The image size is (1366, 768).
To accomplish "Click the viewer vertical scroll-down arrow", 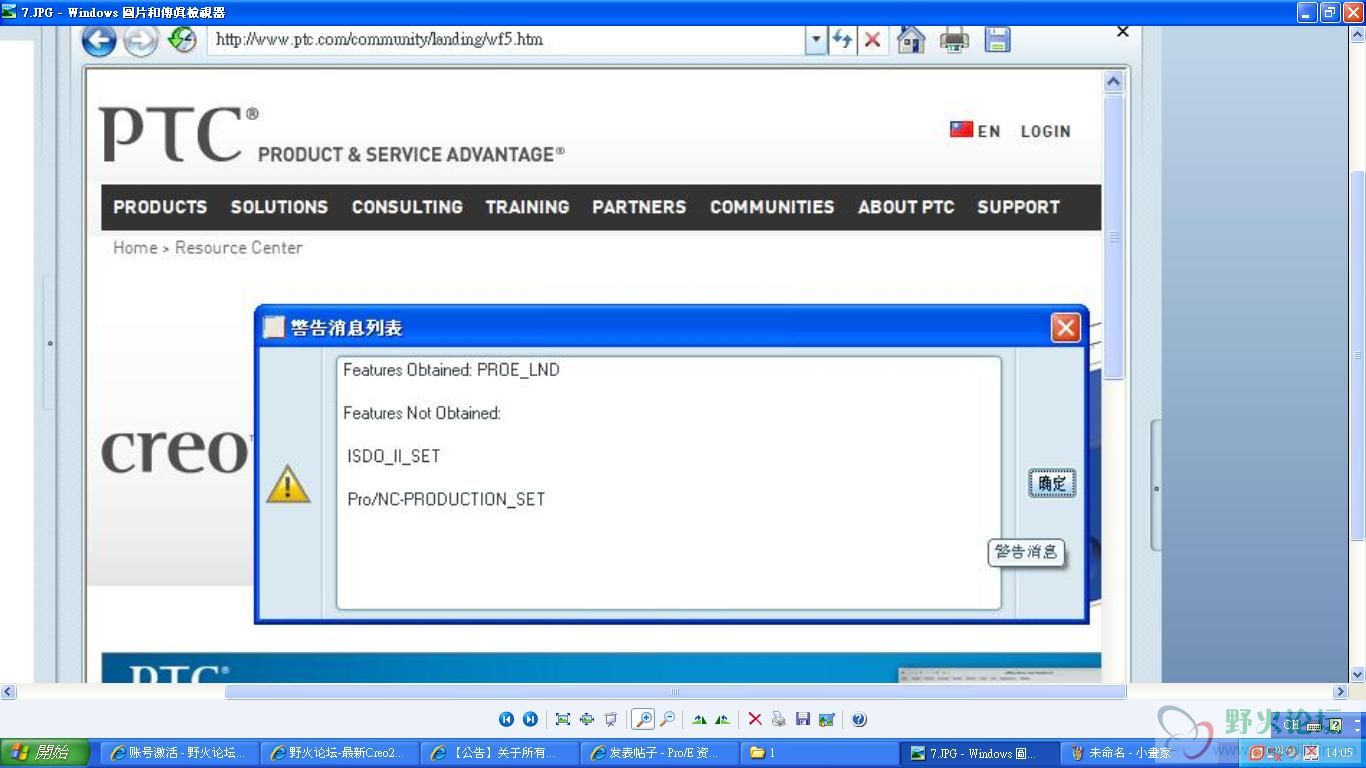I will (1358, 675).
